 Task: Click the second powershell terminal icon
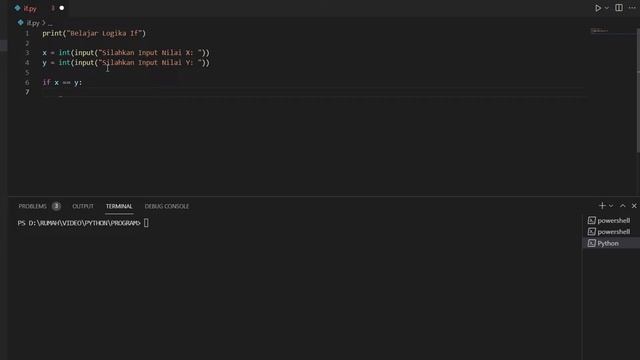[x=591, y=232]
